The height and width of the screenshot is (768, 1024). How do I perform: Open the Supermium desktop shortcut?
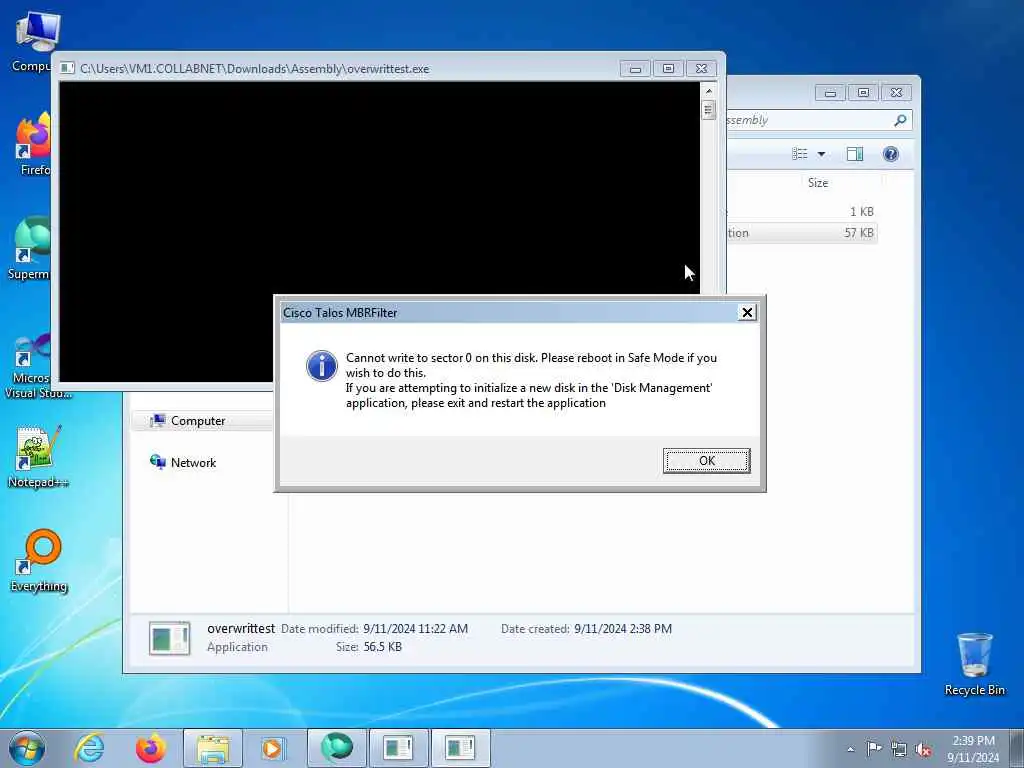[29, 249]
